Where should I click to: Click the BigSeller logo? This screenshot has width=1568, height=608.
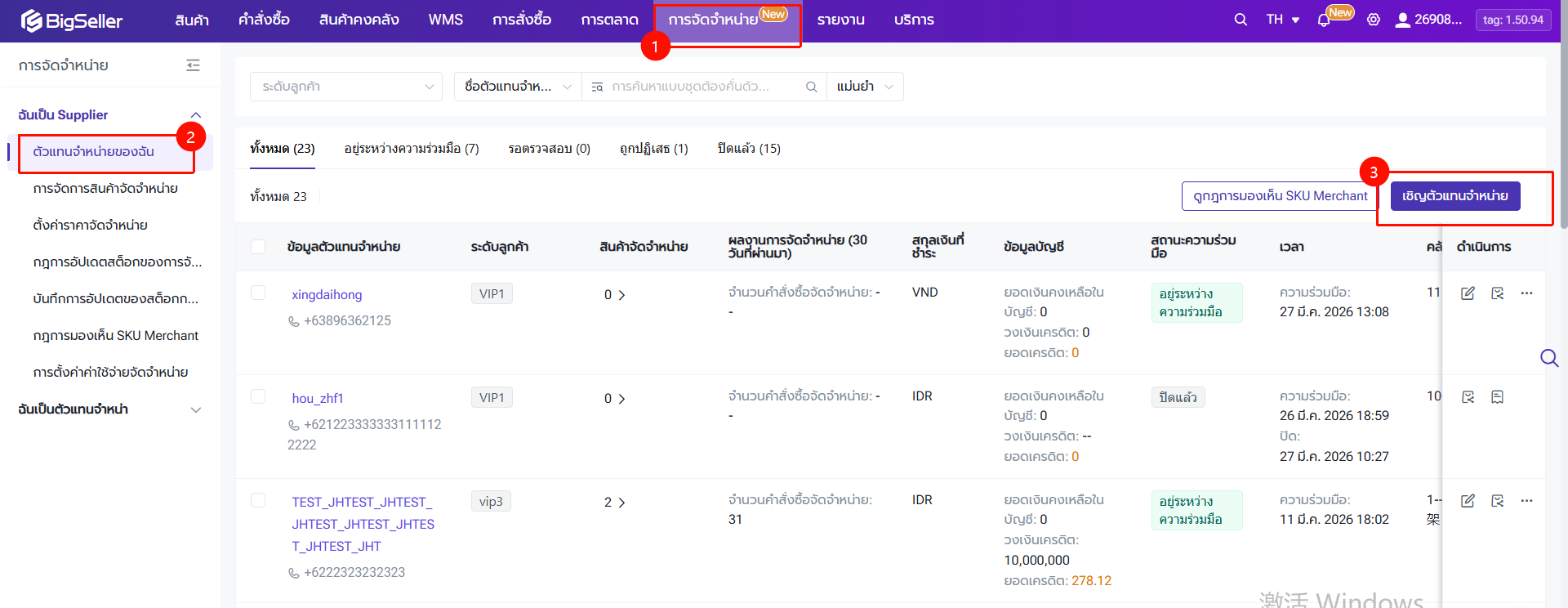(x=72, y=20)
